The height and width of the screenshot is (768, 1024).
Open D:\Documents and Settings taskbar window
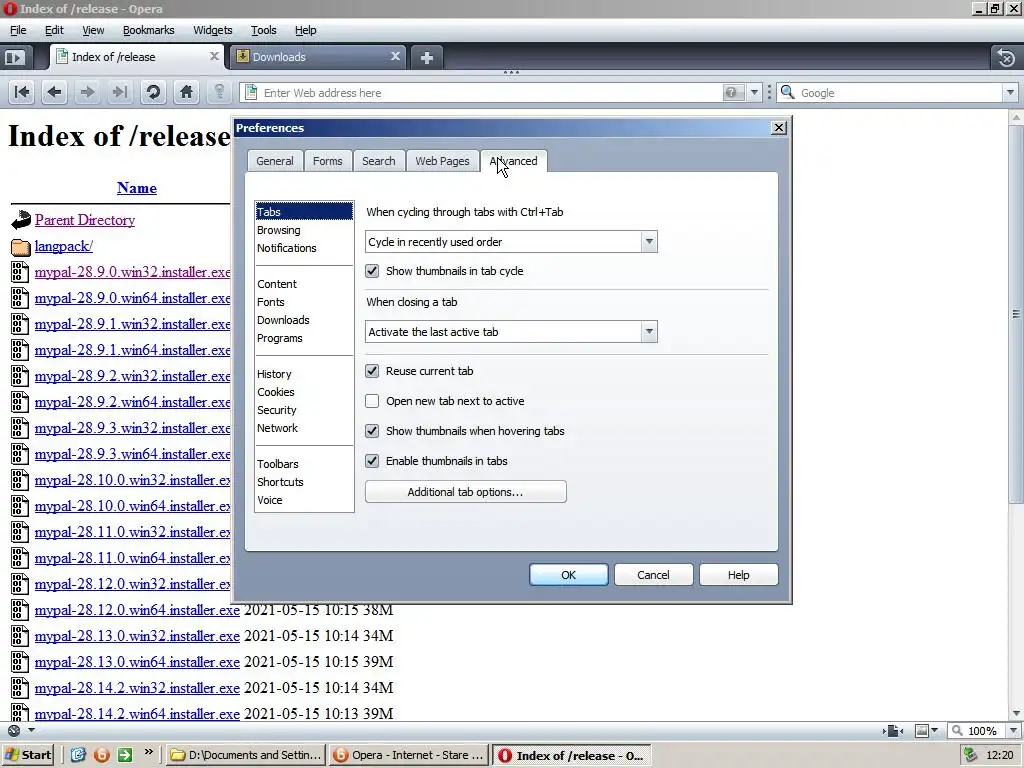[246, 755]
